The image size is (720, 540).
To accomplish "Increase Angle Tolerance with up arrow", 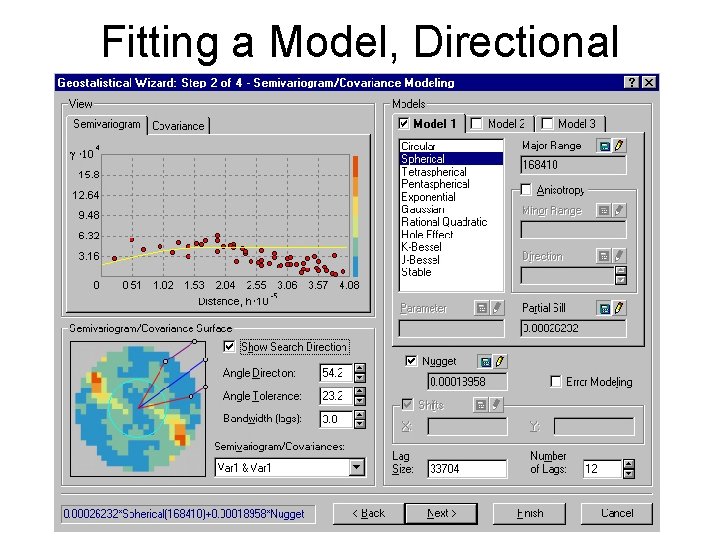I will 360,391.
